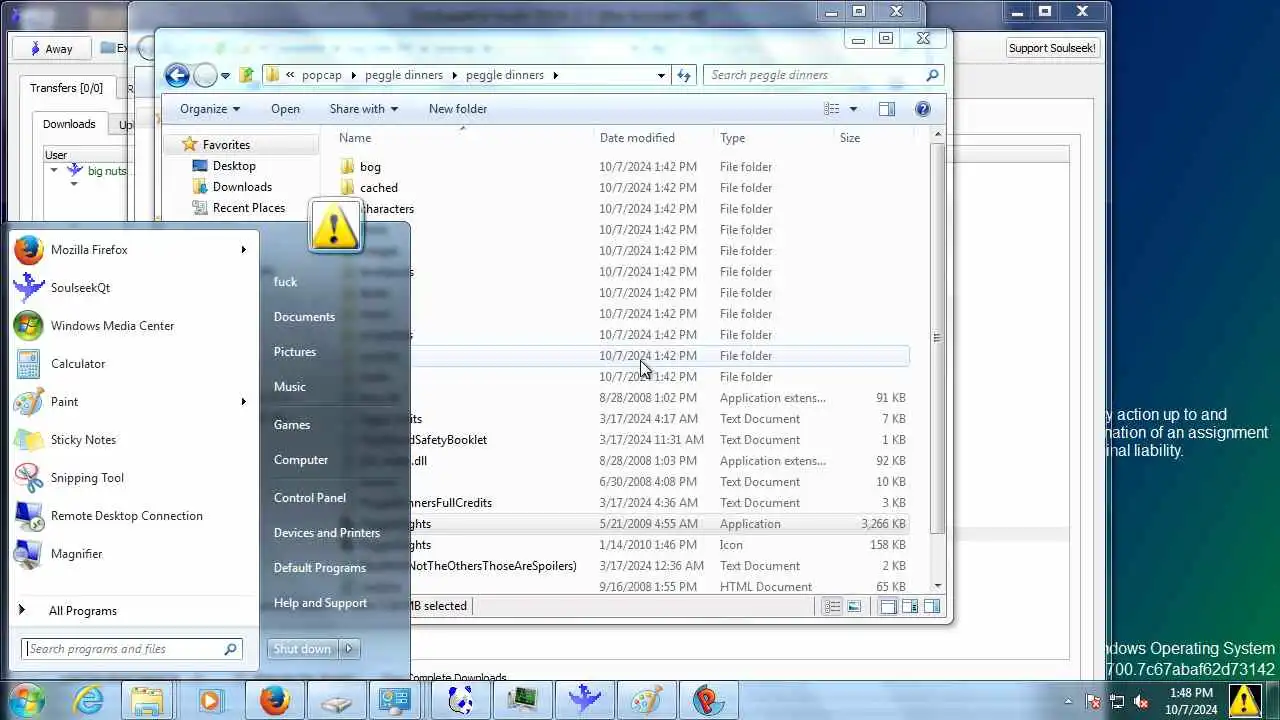Click the Shut down button
This screenshot has height=720, width=1280.
coord(302,649)
